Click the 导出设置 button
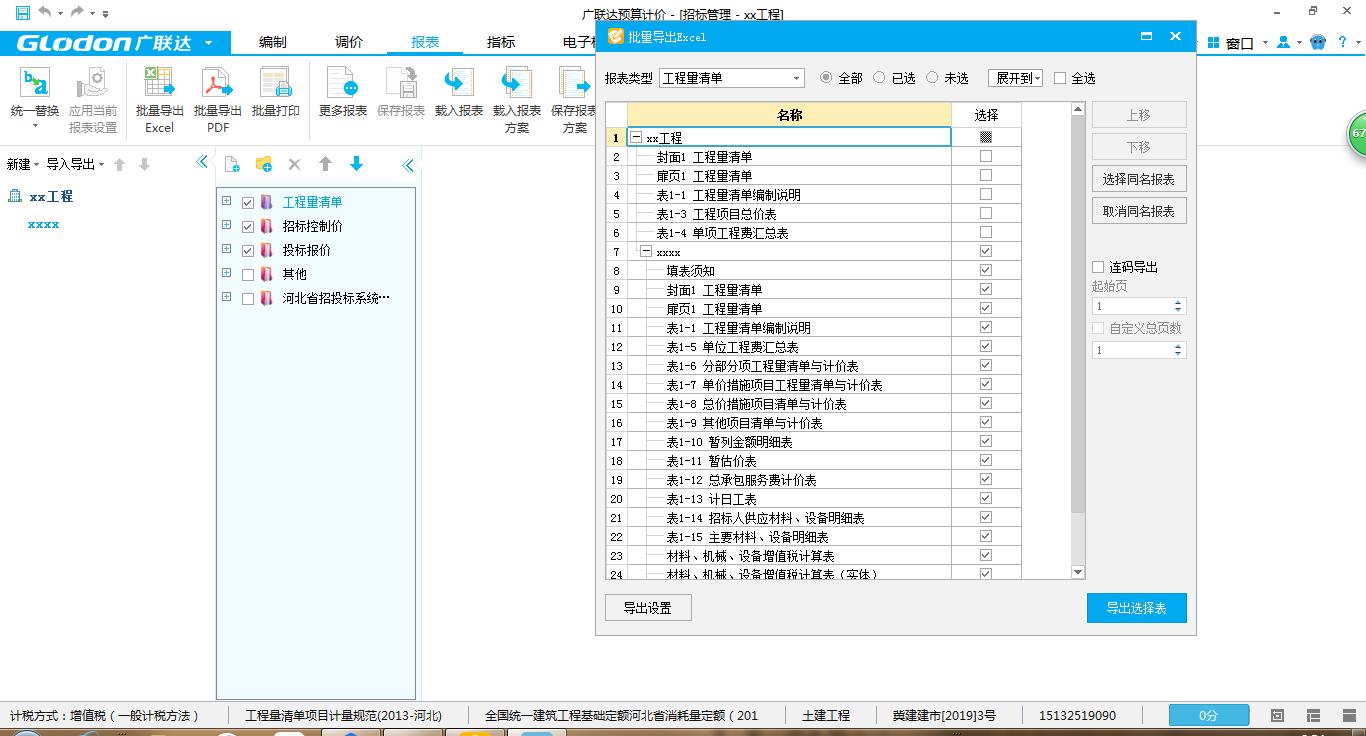The height and width of the screenshot is (736, 1366). pos(648,607)
